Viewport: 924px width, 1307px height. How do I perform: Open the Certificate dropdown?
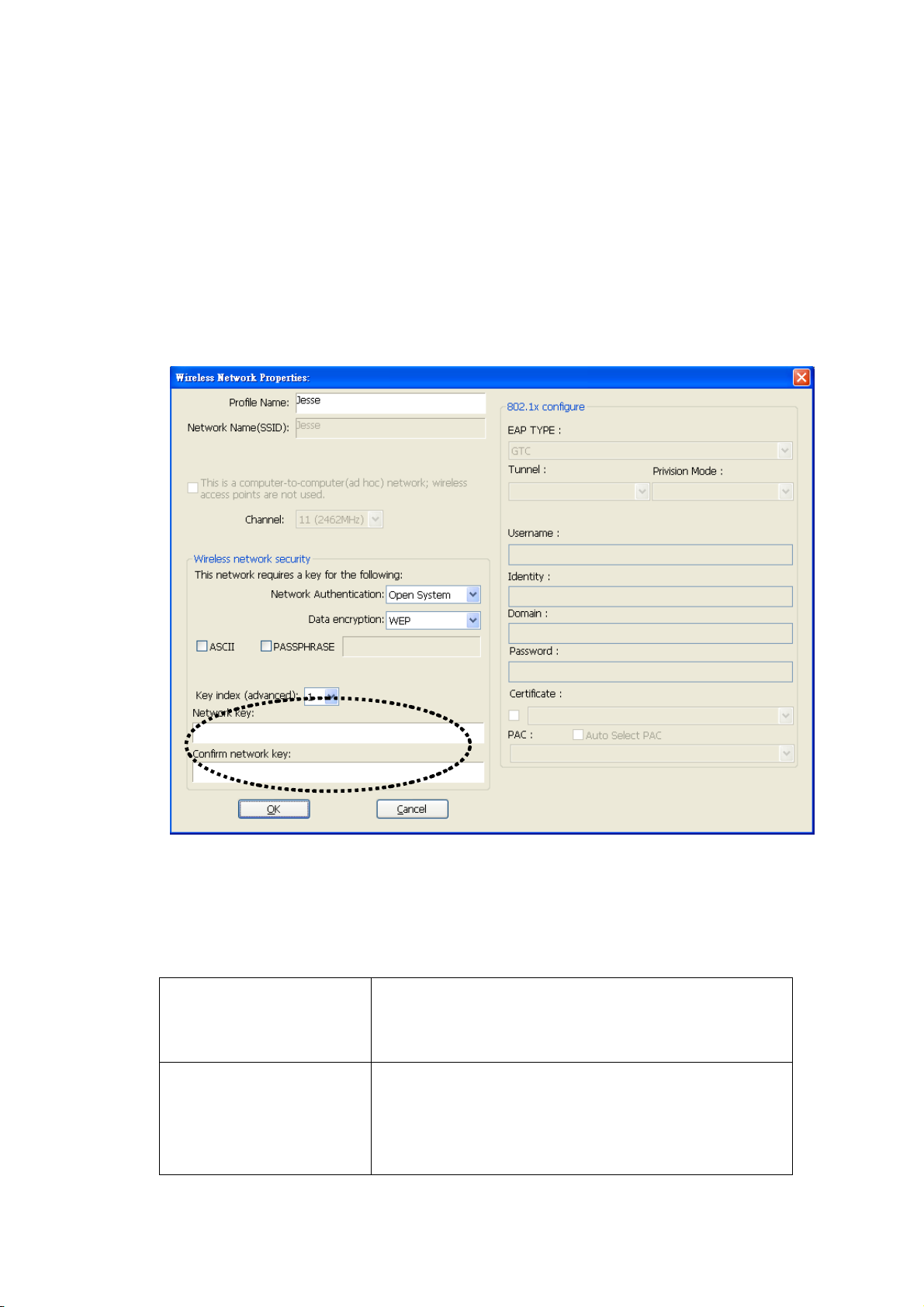point(660,715)
